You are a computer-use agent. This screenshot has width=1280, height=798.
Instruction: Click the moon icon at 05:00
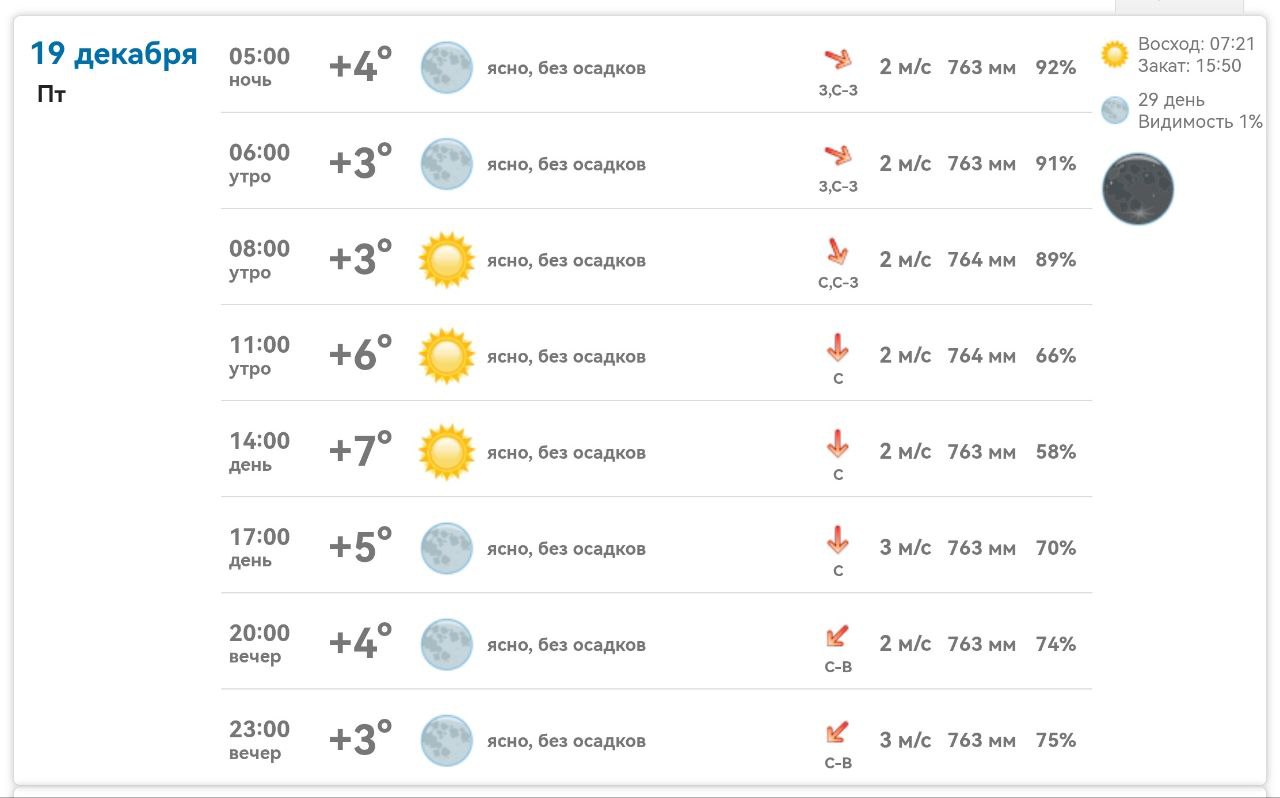click(x=446, y=68)
